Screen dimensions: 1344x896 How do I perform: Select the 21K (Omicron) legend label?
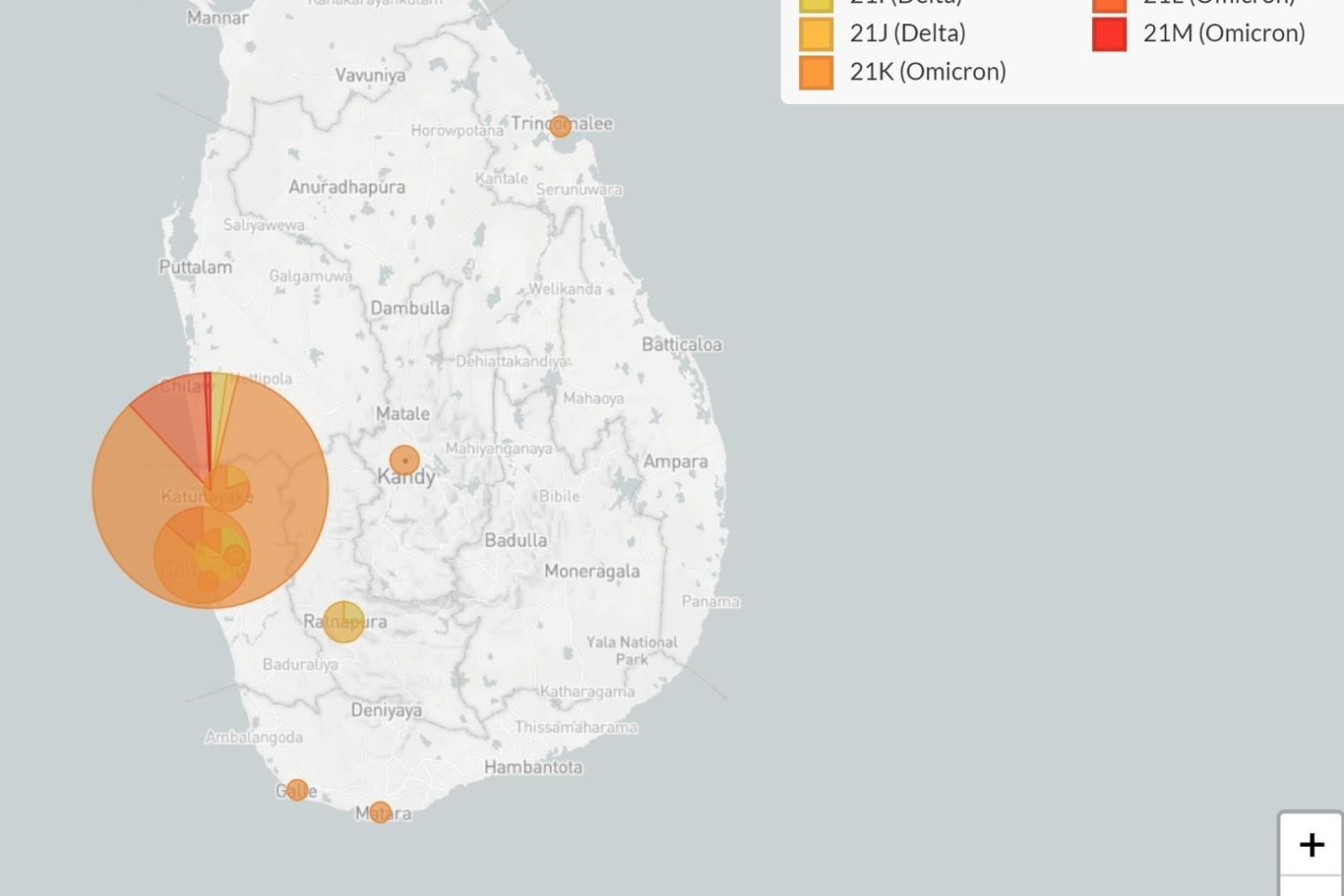click(927, 73)
